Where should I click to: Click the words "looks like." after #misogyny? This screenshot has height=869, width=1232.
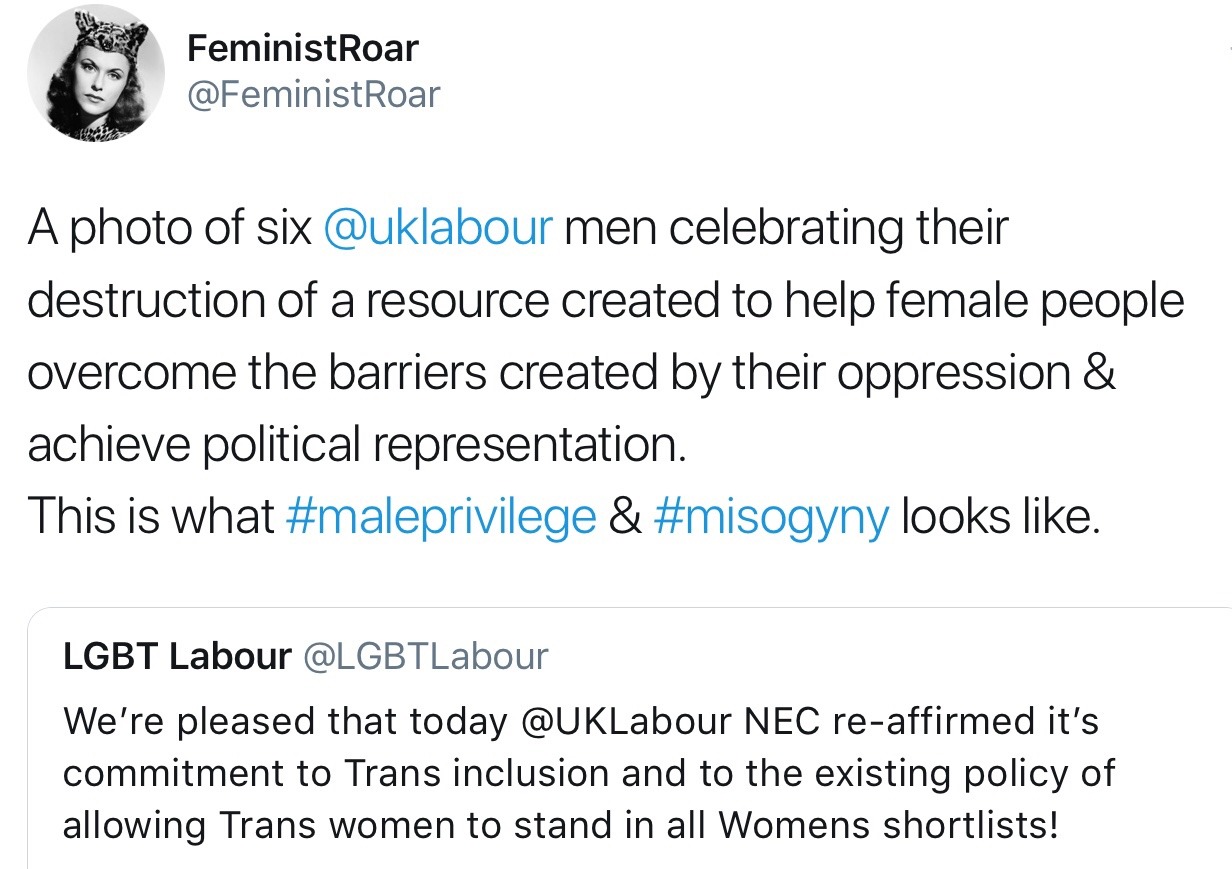1000,516
